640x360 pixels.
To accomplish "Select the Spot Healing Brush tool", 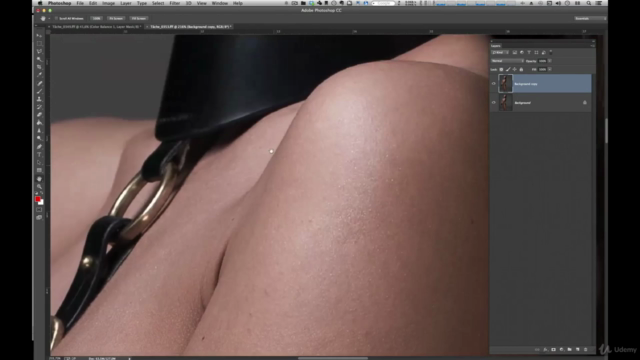I will click(39, 83).
